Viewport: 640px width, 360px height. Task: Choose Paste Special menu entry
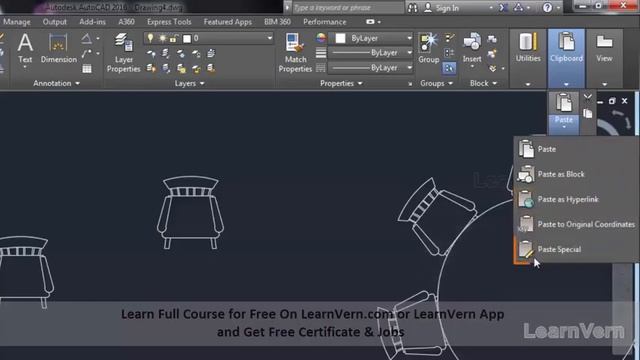pyautogui.click(x=576, y=249)
